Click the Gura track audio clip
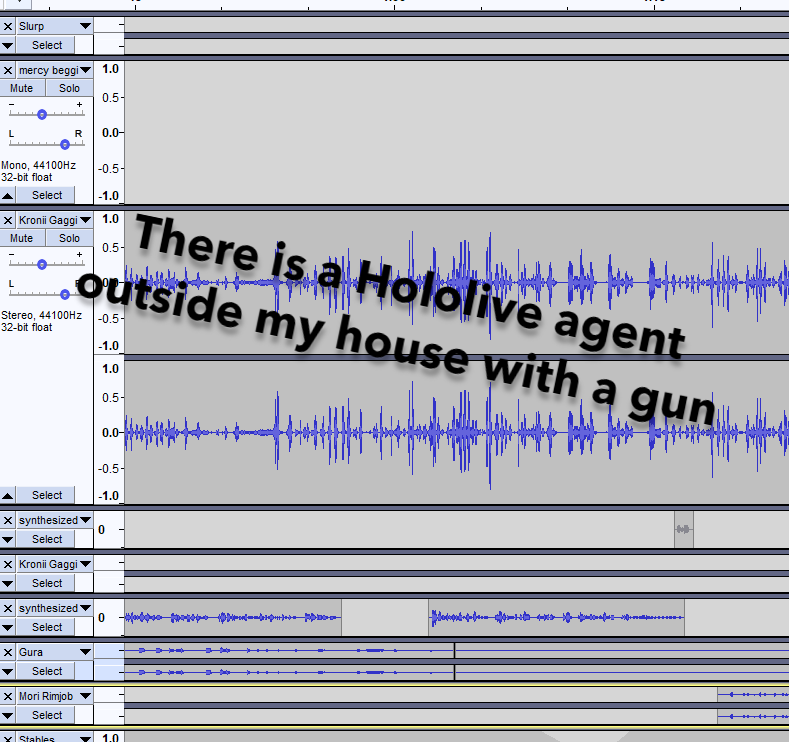Viewport: 789px width, 742px height. 289,661
